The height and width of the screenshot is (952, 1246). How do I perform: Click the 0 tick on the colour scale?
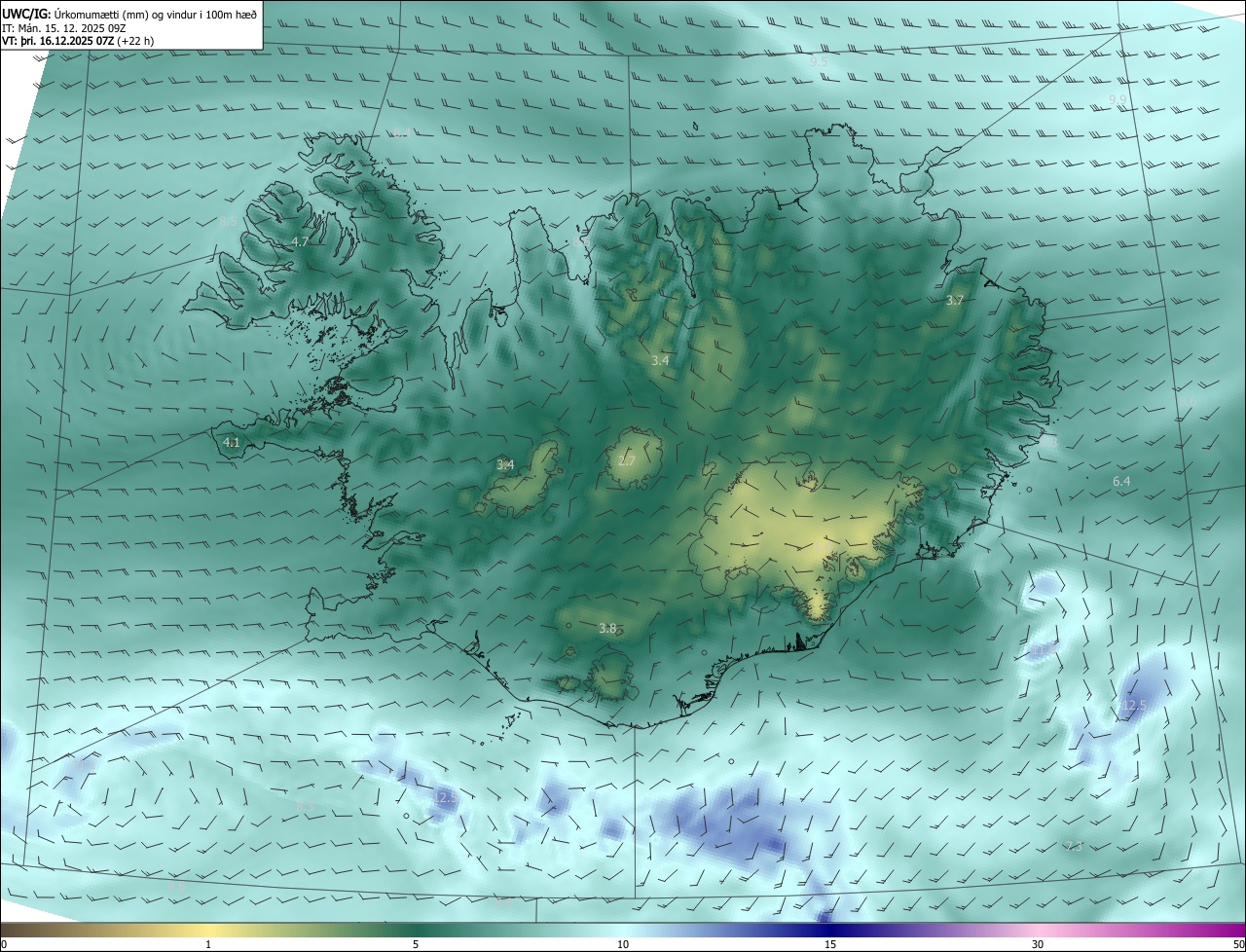[x=4, y=944]
